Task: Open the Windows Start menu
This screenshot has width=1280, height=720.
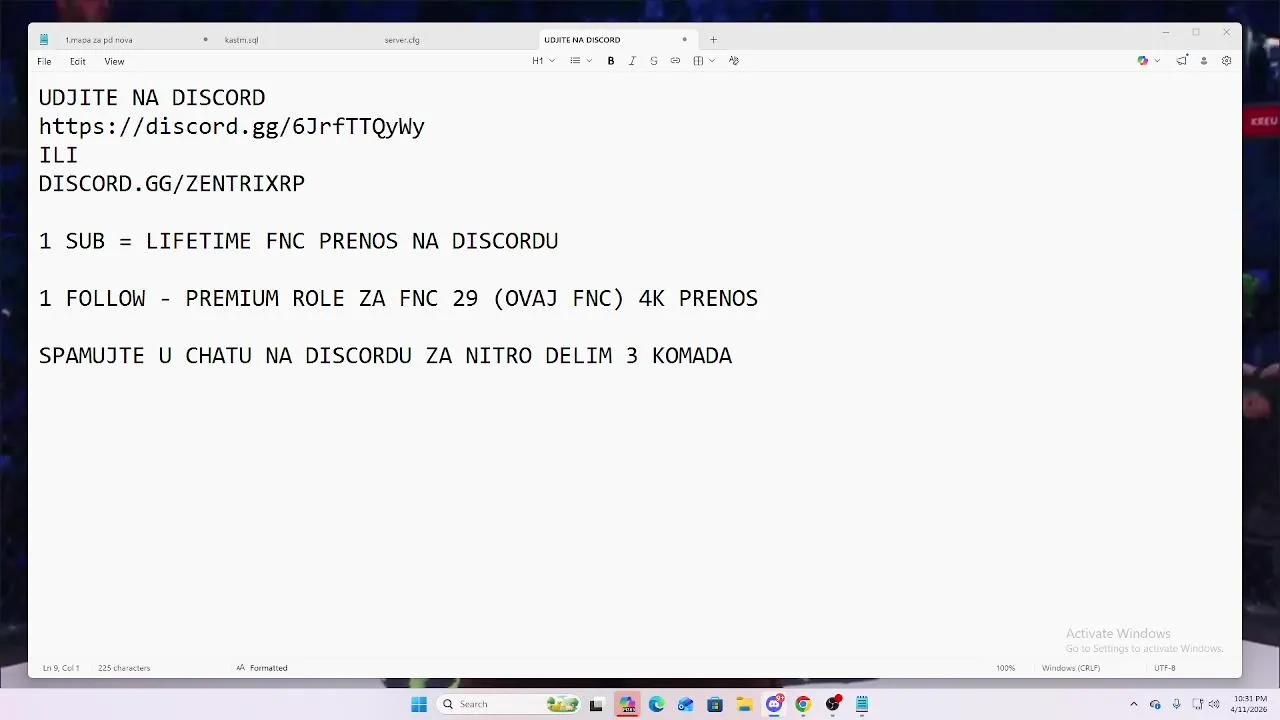Action: coord(419,704)
